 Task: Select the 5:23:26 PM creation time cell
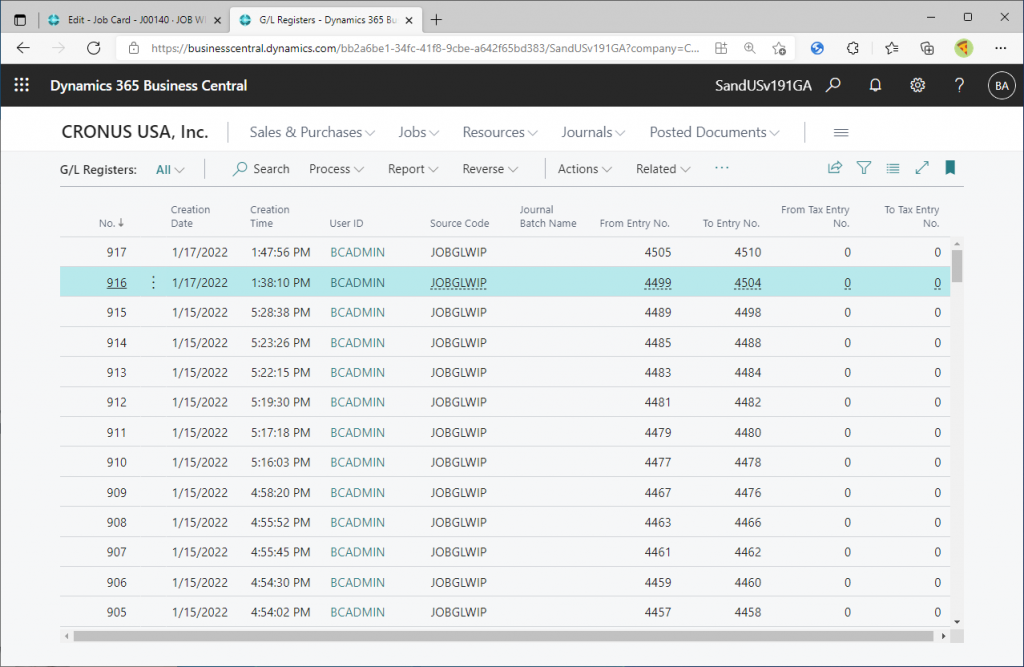(x=280, y=342)
